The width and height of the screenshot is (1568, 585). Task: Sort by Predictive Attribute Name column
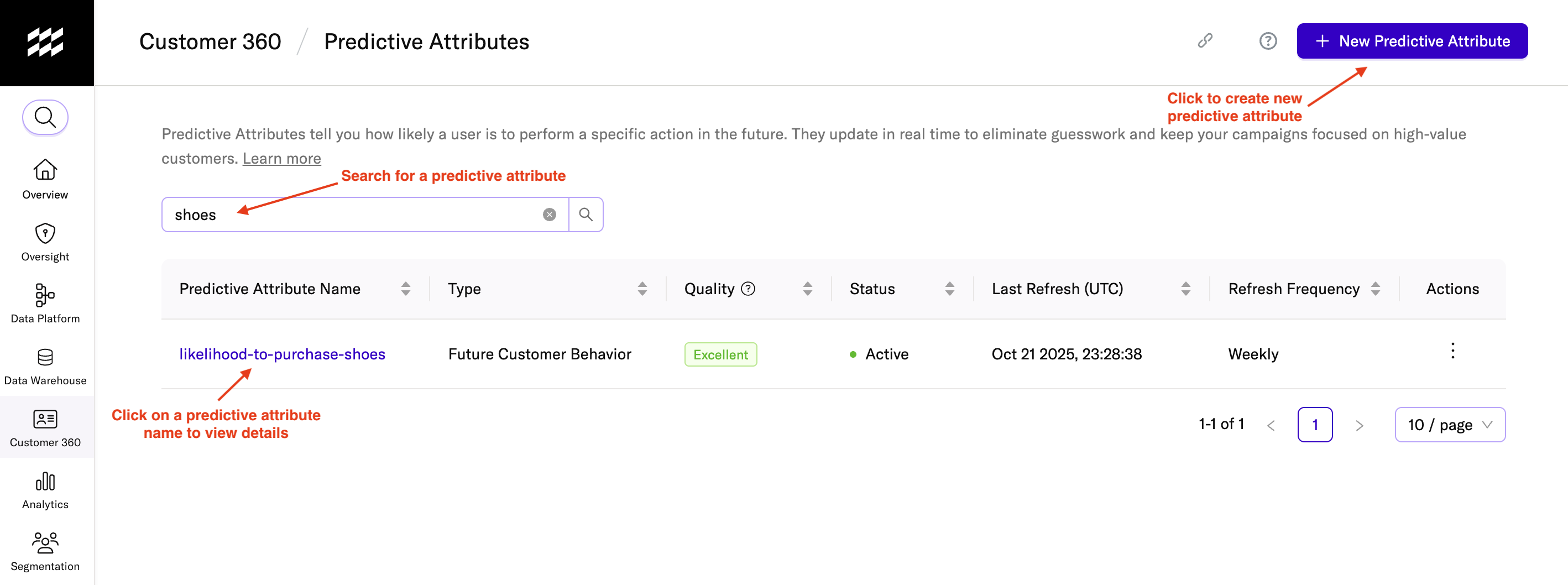click(405, 289)
